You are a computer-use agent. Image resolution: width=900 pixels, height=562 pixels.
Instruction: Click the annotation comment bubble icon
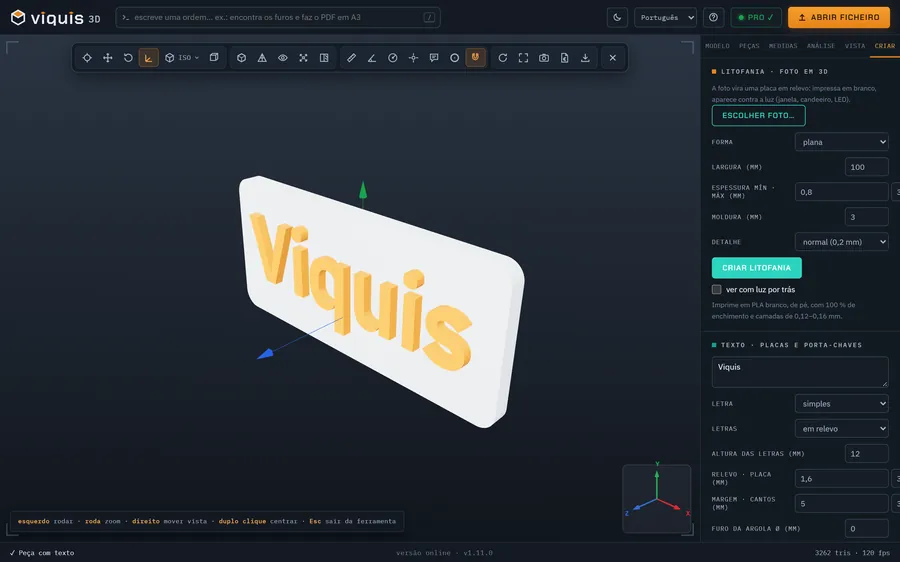click(x=434, y=58)
